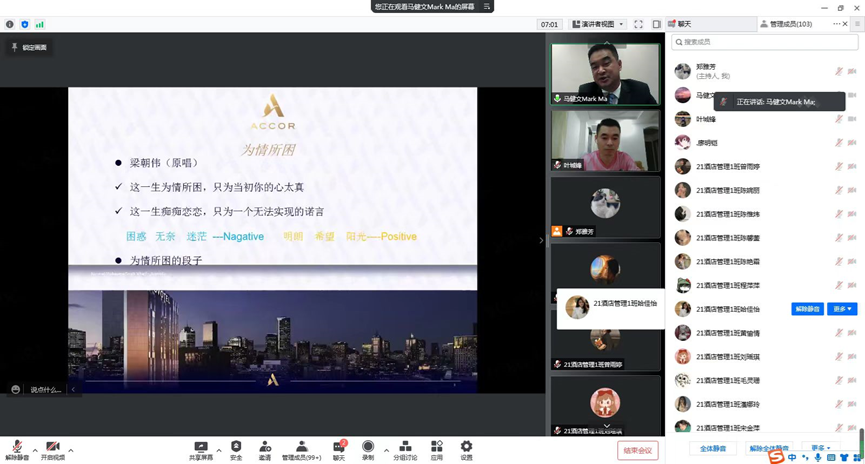865x464 pixels.
Task: Open the screen-sharing banner options icon at top
Action: tap(487, 7)
